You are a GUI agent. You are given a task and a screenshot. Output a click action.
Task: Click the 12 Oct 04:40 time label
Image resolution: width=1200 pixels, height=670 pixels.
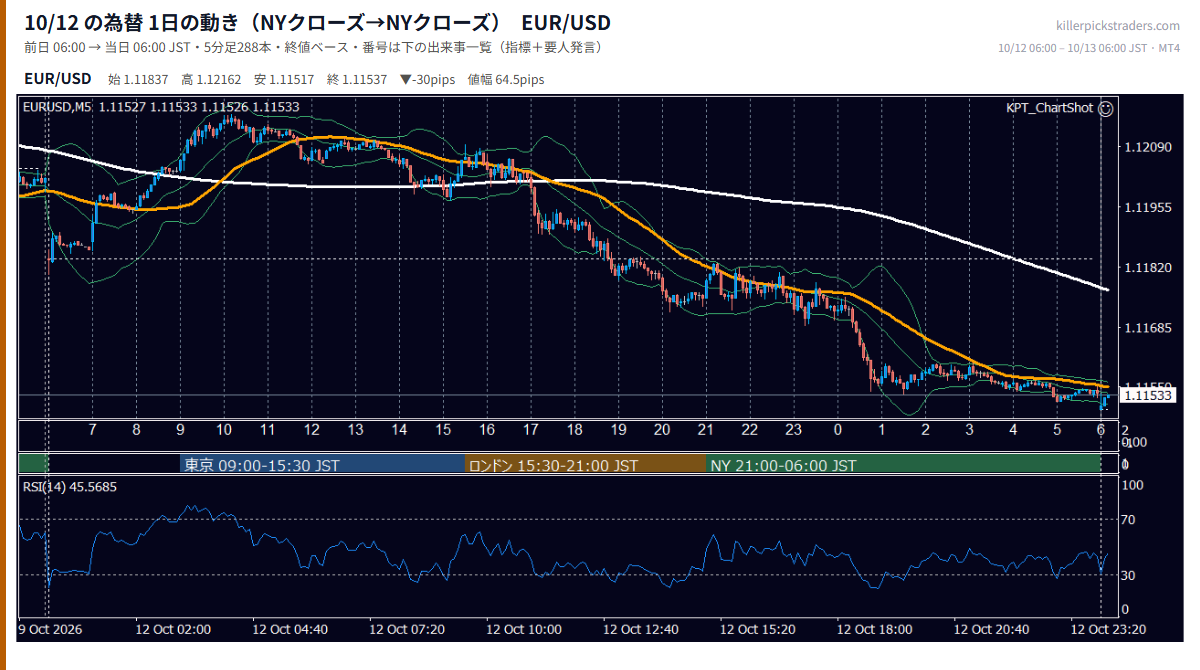point(290,630)
